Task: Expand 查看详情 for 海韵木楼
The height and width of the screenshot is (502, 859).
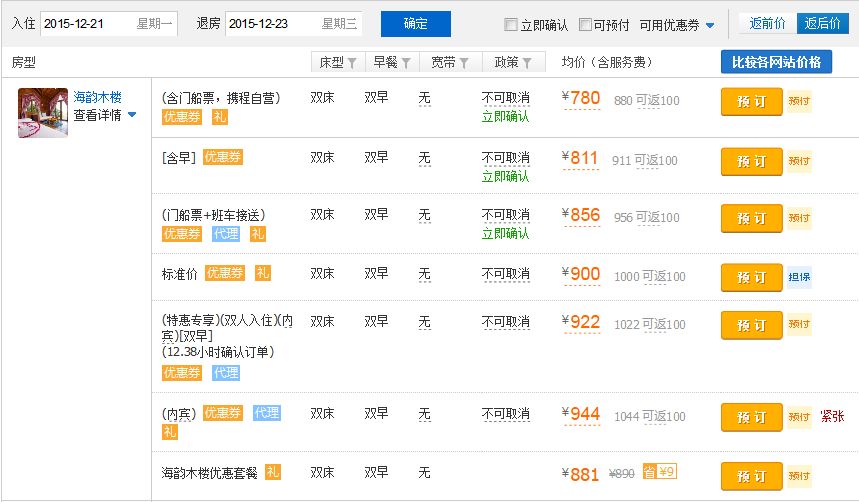Action: 104,115
